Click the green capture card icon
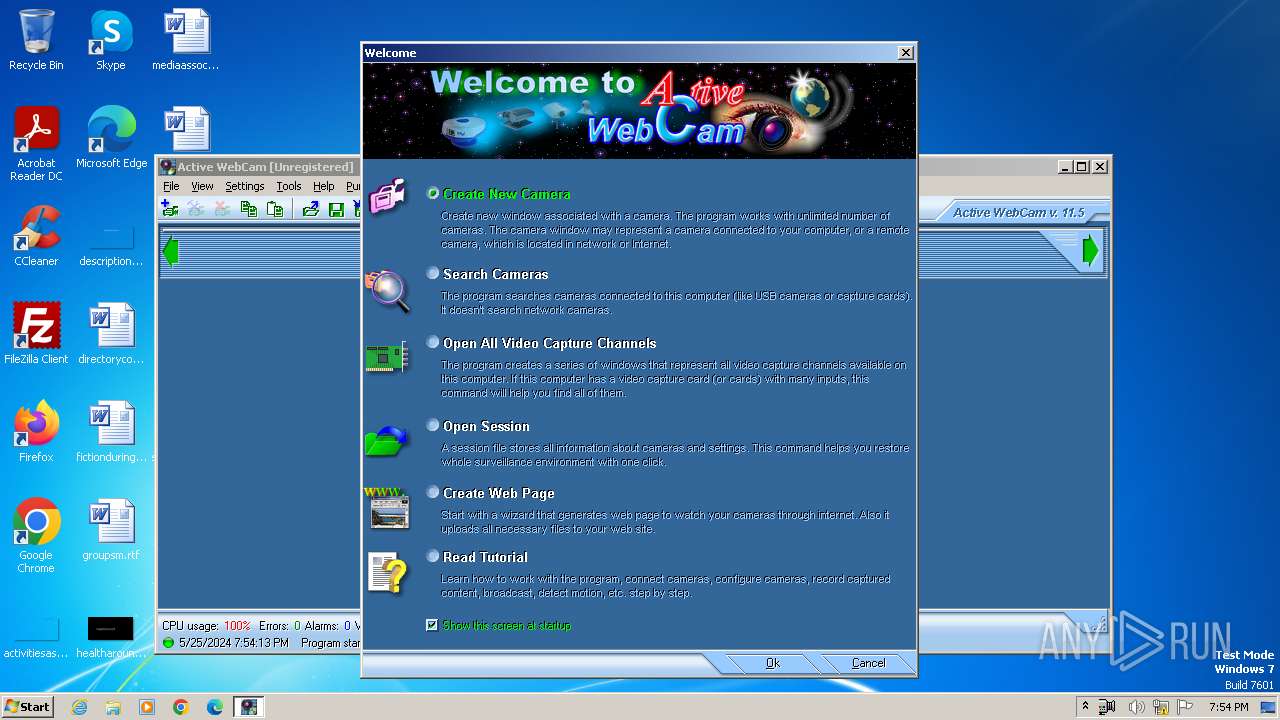The height and width of the screenshot is (720, 1280). (x=387, y=357)
